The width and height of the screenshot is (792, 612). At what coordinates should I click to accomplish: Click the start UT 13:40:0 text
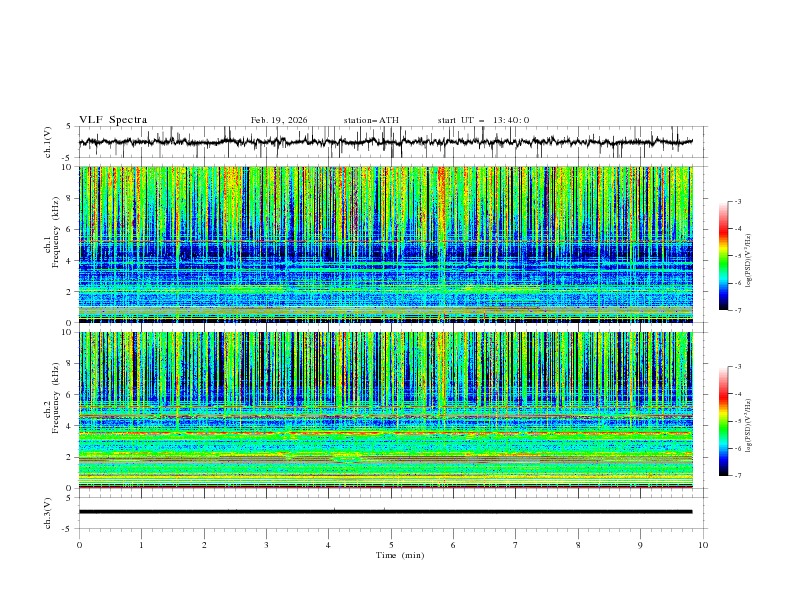pyautogui.click(x=483, y=120)
